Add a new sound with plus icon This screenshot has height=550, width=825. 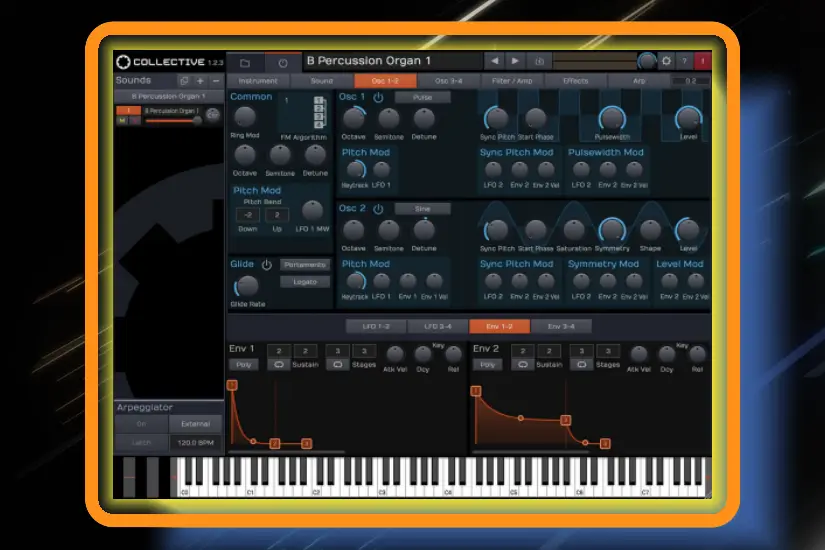point(200,80)
